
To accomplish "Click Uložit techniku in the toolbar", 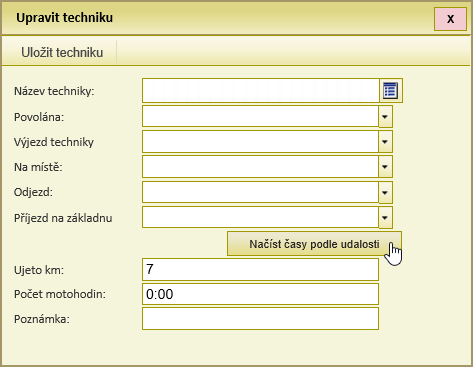I will pos(62,53).
